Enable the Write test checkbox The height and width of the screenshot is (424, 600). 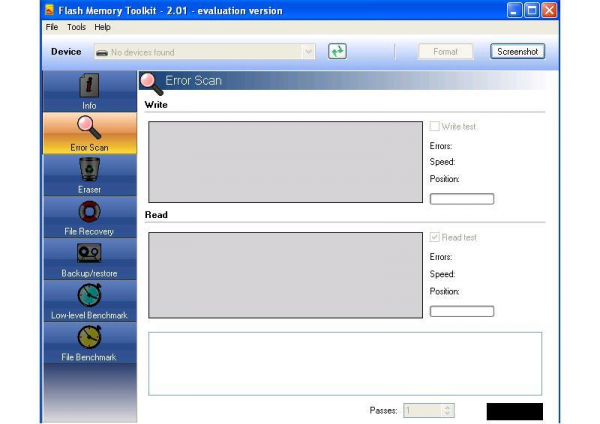(x=434, y=126)
